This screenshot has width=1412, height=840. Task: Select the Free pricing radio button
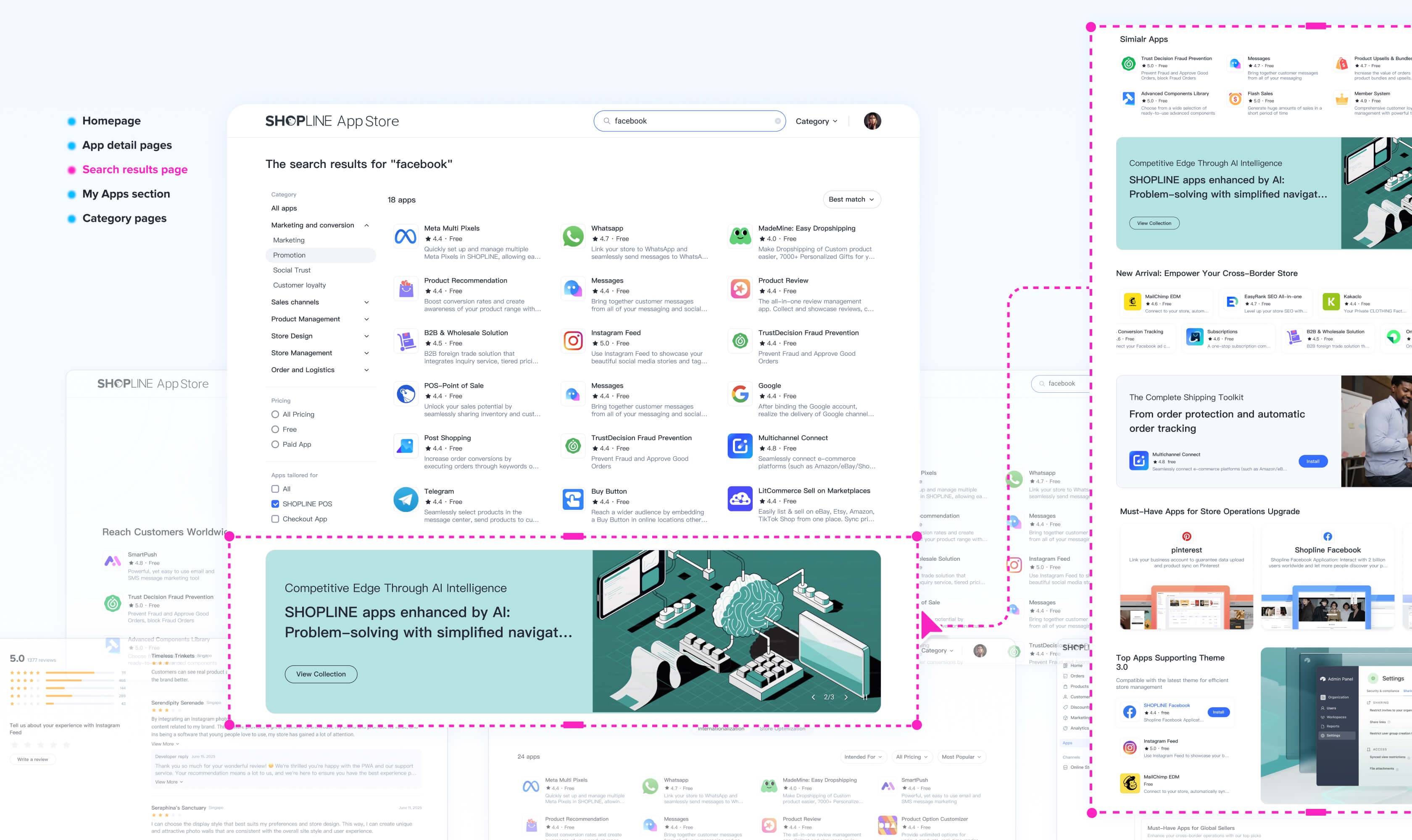(275, 430)
